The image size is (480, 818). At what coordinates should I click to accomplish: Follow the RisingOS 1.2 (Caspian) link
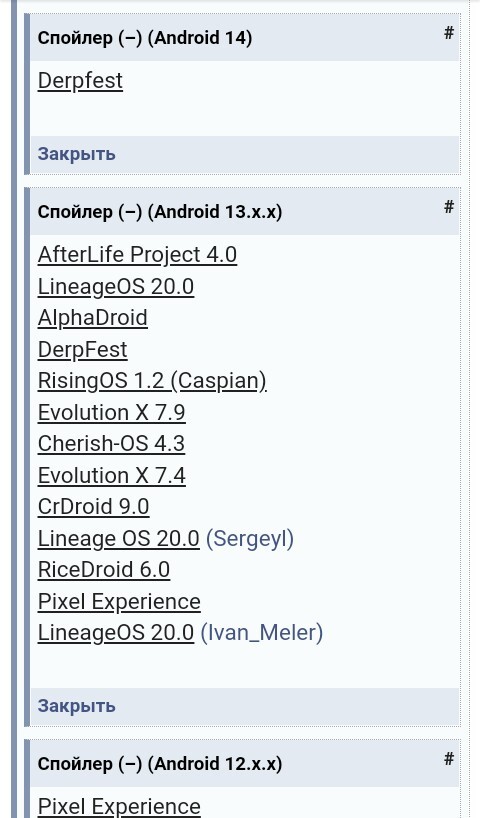(152, 381)
